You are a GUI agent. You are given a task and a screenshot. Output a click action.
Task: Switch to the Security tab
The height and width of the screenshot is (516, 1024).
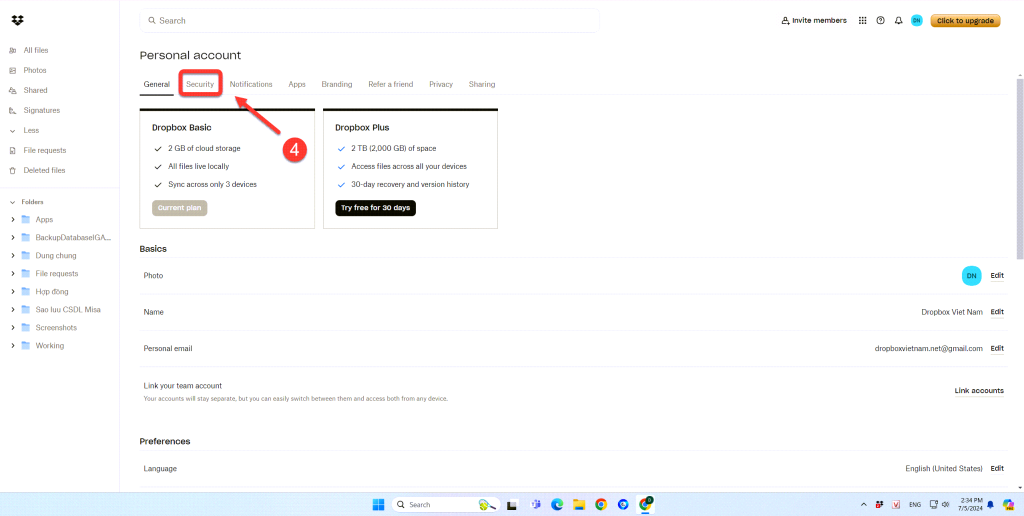coord(200,84)
